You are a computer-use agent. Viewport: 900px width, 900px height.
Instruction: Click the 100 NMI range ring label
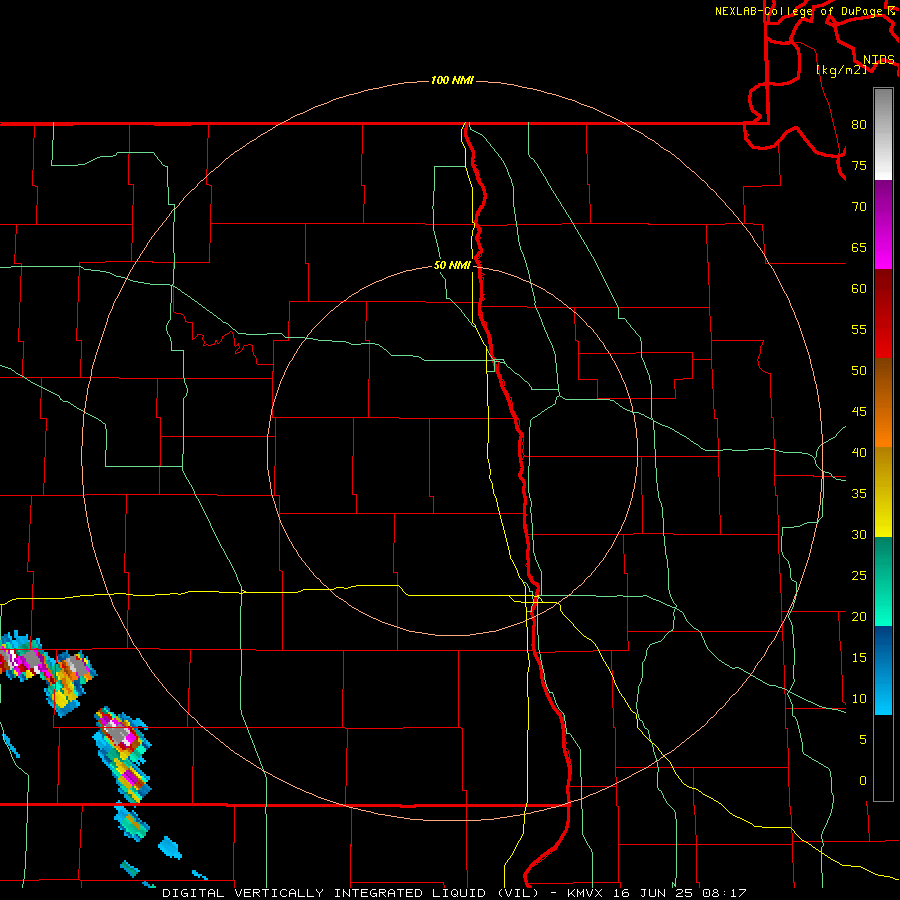point(452,80)
